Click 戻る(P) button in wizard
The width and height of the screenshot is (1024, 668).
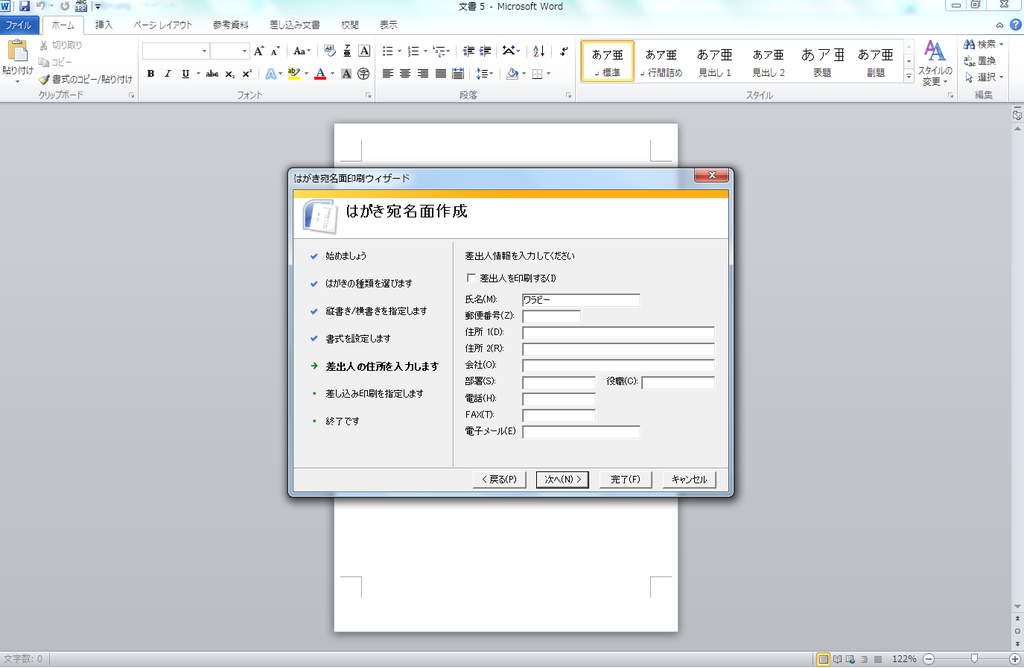(500, 479)
